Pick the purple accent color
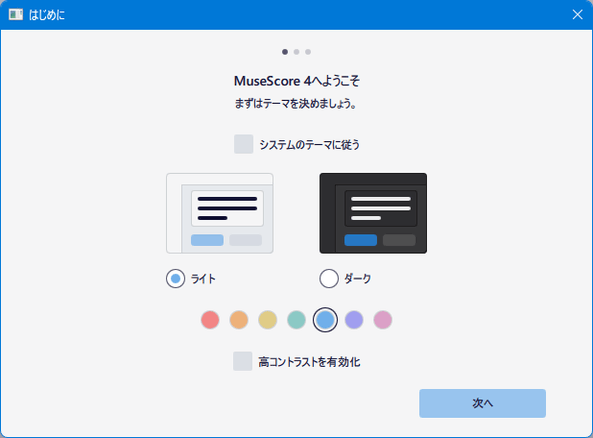The width and height of the screenshot is (593, 438). [x=354, y=320]
